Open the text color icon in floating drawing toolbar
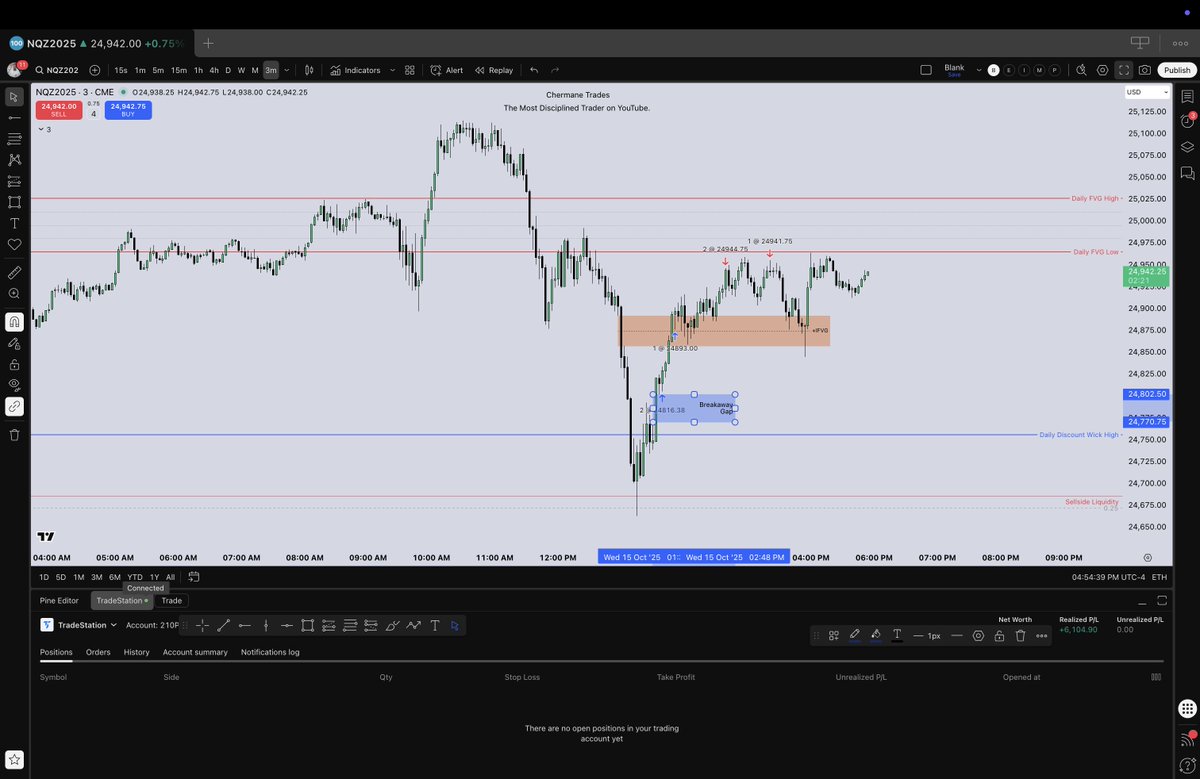Image resolution: width=1200 pixels, height=779 pixels. 897,635
